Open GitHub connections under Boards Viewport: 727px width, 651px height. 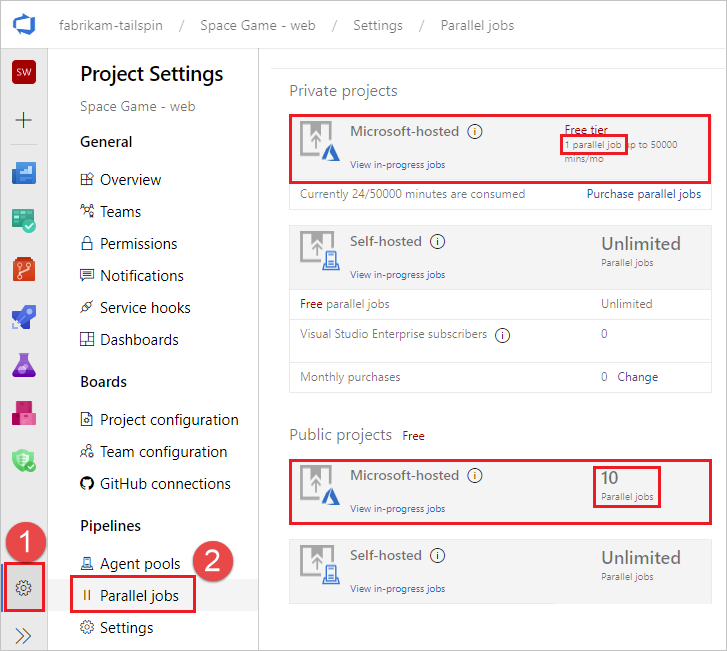click(165, 484)
